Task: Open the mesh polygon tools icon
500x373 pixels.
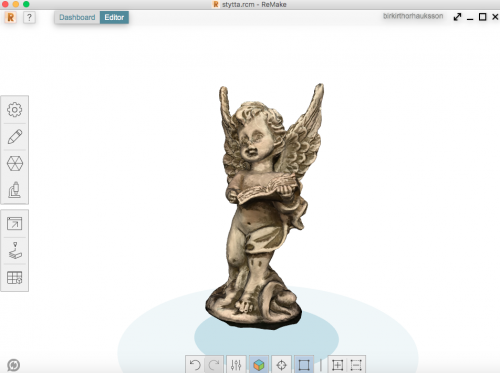Action: pyautogui.click(x=15, y=164)
